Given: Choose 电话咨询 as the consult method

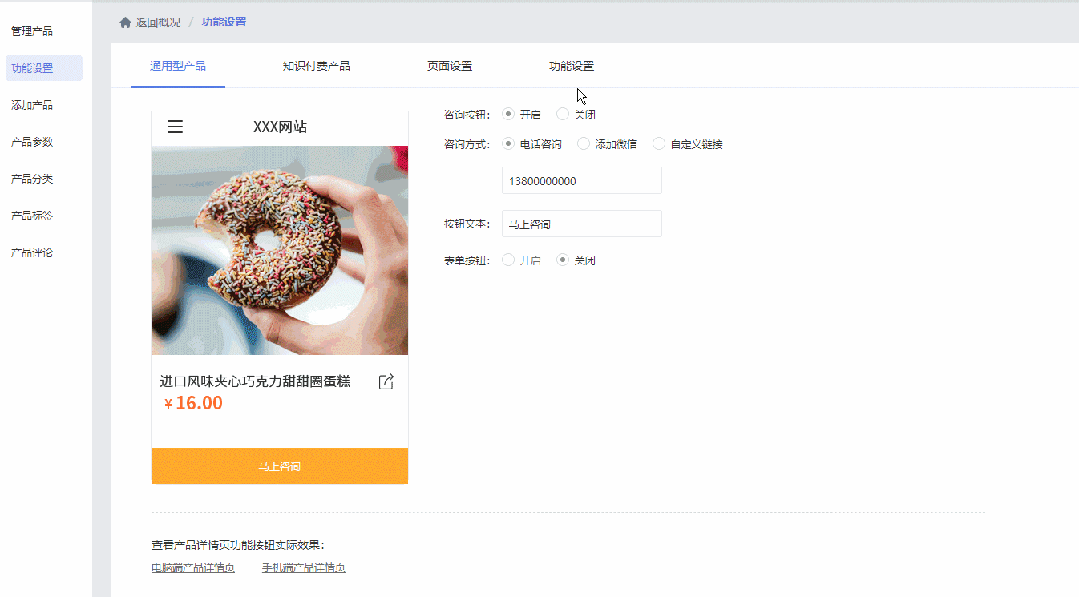Looking at the screenshot, I should (x=509, y=144).
